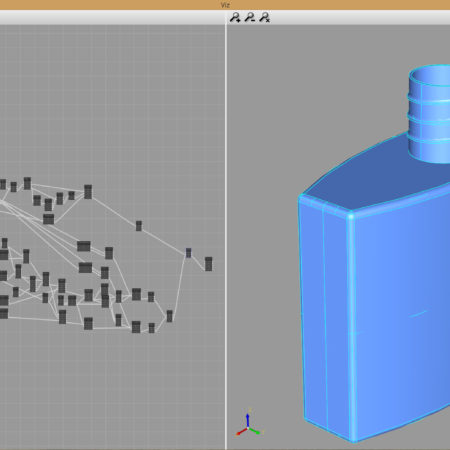Image resolution: width=450 pixels, height=450 pixels.
Task: Select the rightmost graph node beside highlighted node
Action: pos(208,264)
